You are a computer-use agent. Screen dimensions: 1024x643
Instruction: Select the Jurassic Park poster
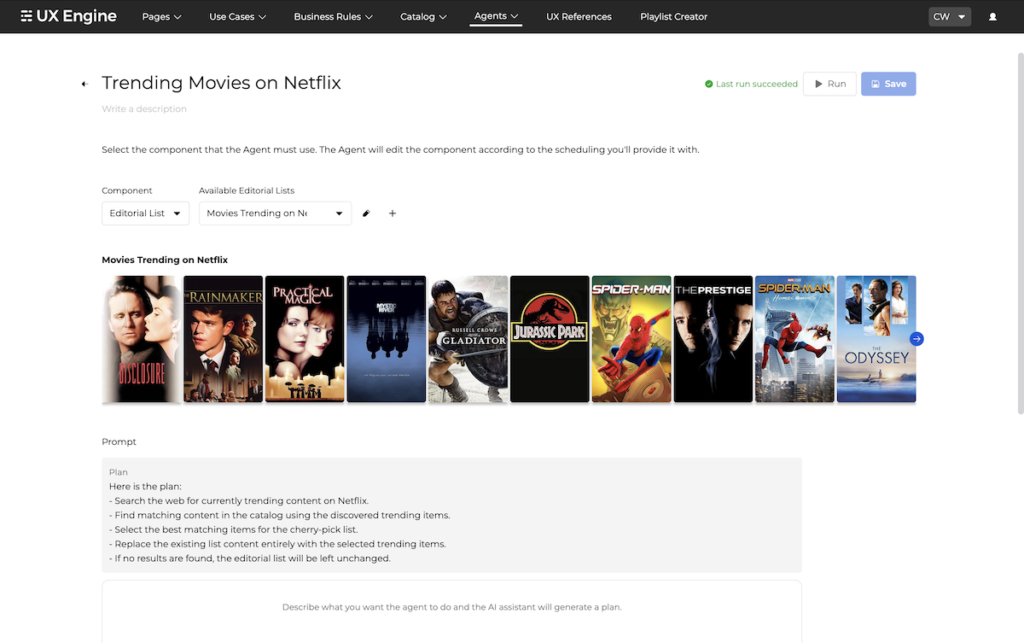point(549,339)
